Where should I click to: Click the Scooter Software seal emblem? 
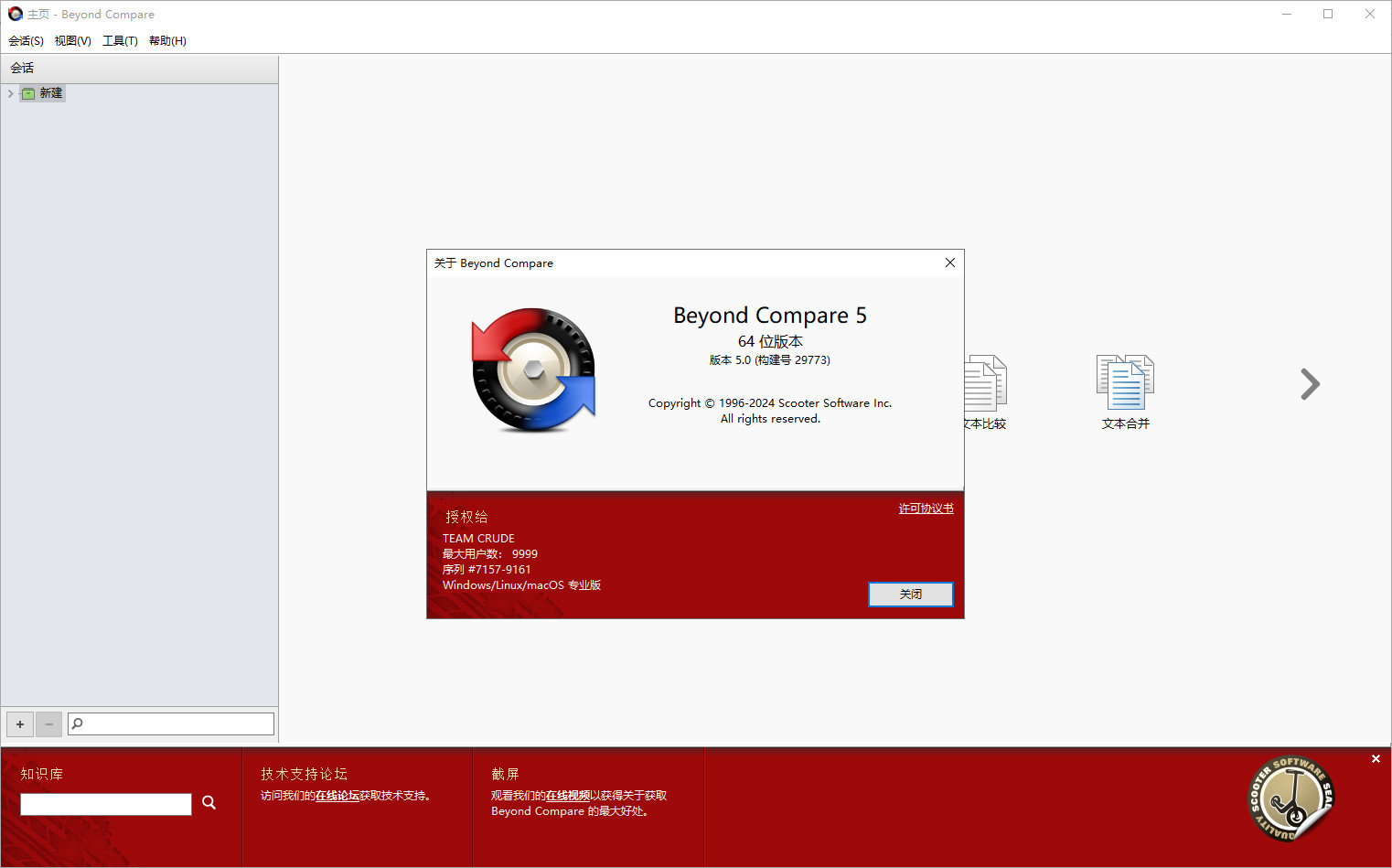(x=1290, y=798)
